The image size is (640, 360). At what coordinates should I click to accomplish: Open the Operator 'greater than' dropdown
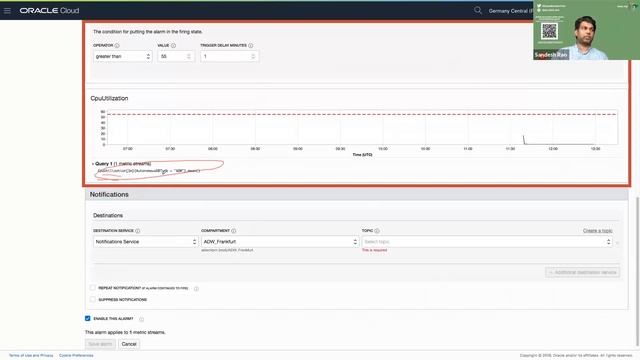pos(122,56)
